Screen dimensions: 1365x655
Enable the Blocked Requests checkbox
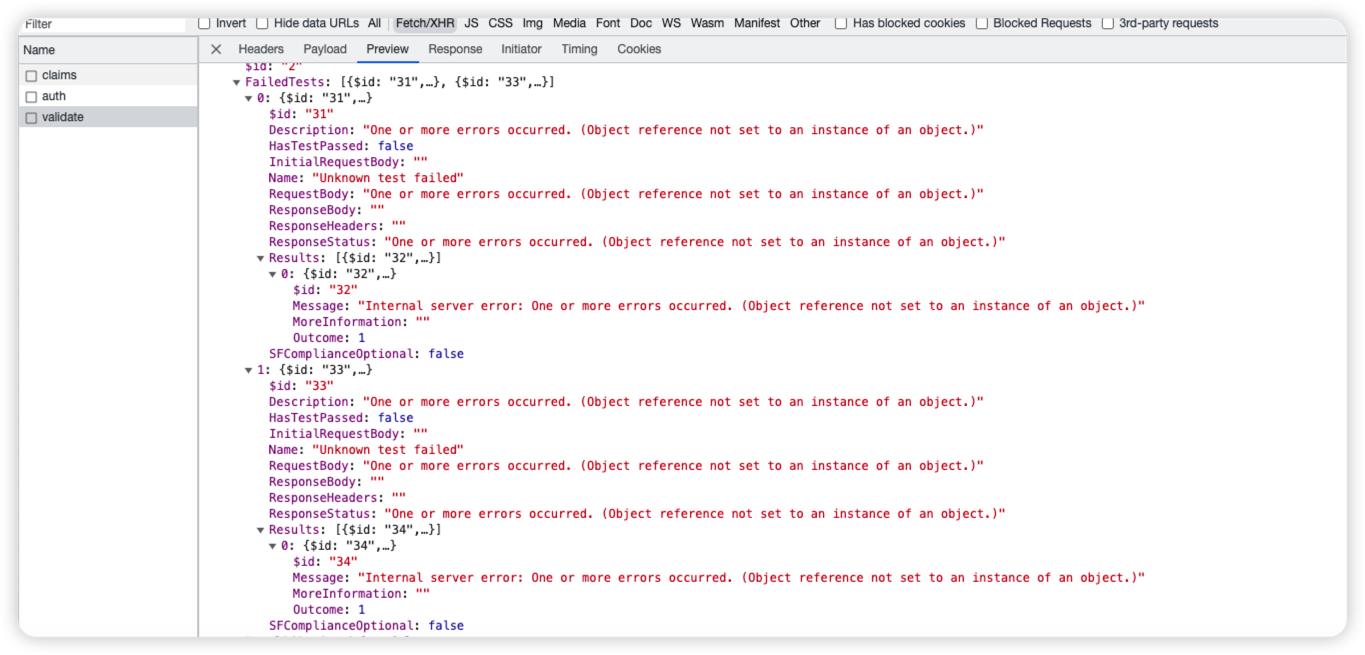point(983,23)
